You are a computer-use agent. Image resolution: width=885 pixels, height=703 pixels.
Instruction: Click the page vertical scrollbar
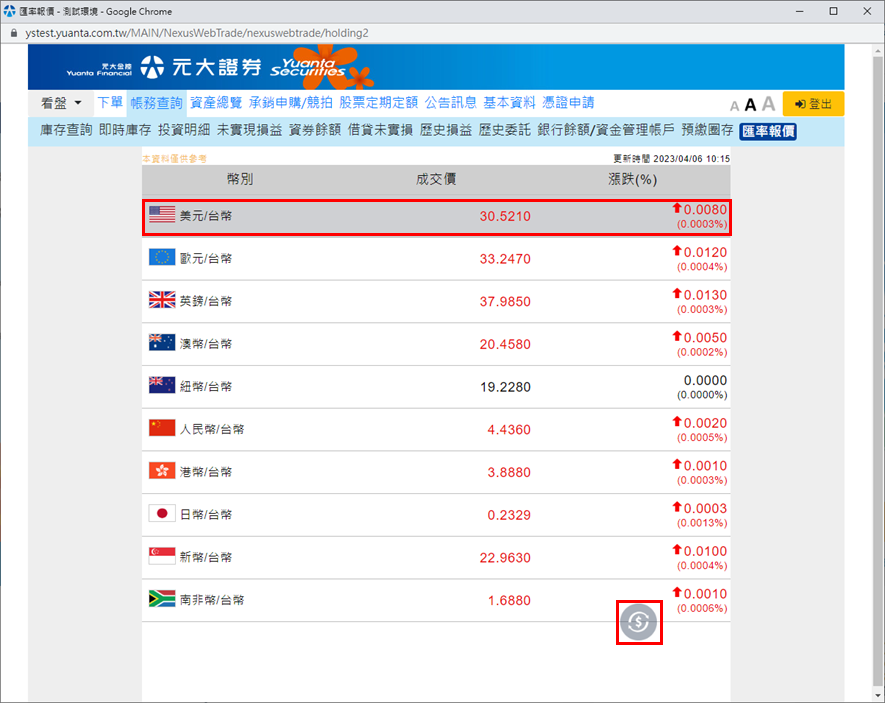click(x=877, y=372)
